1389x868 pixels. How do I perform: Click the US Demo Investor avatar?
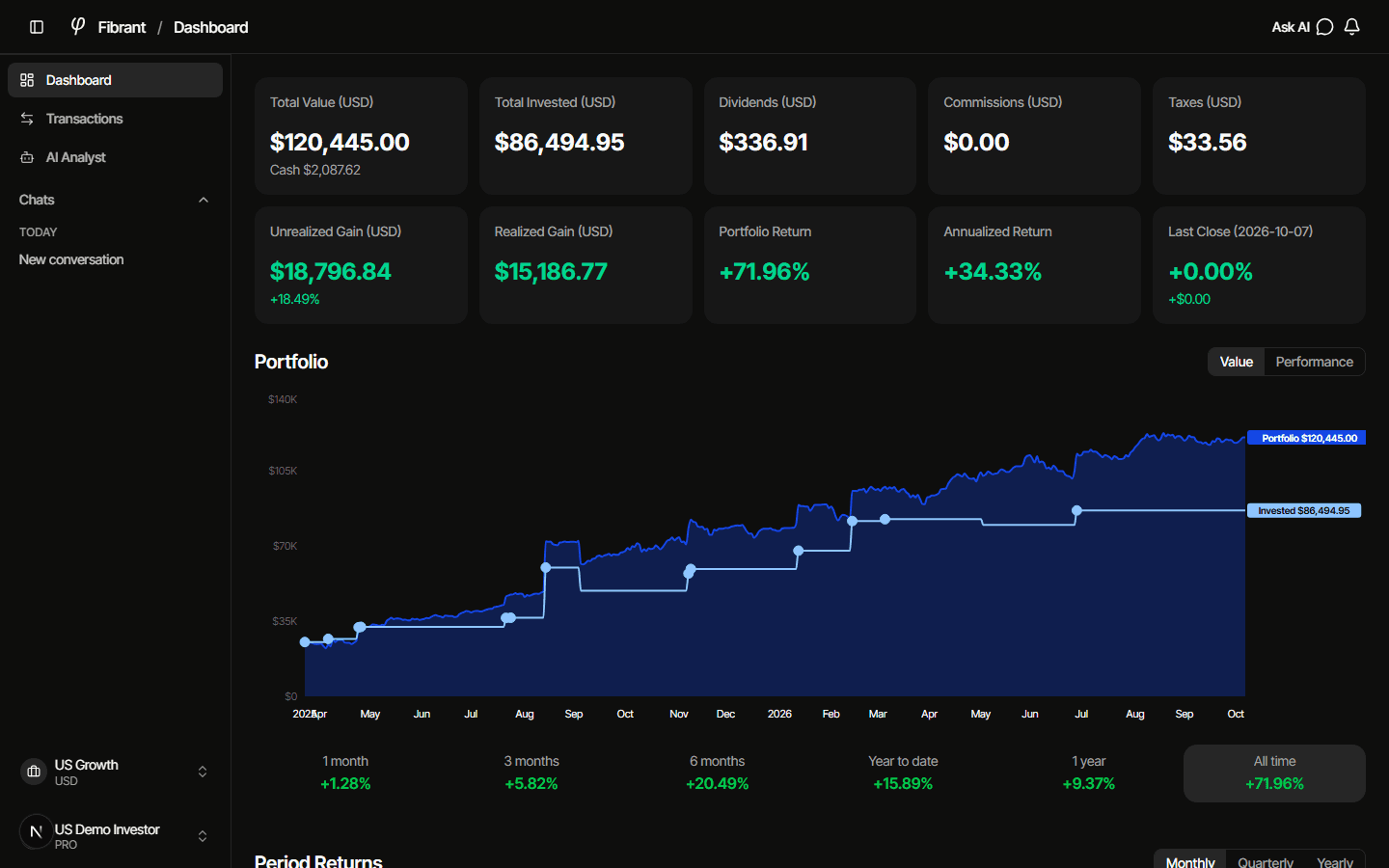[x=36, y=831]
